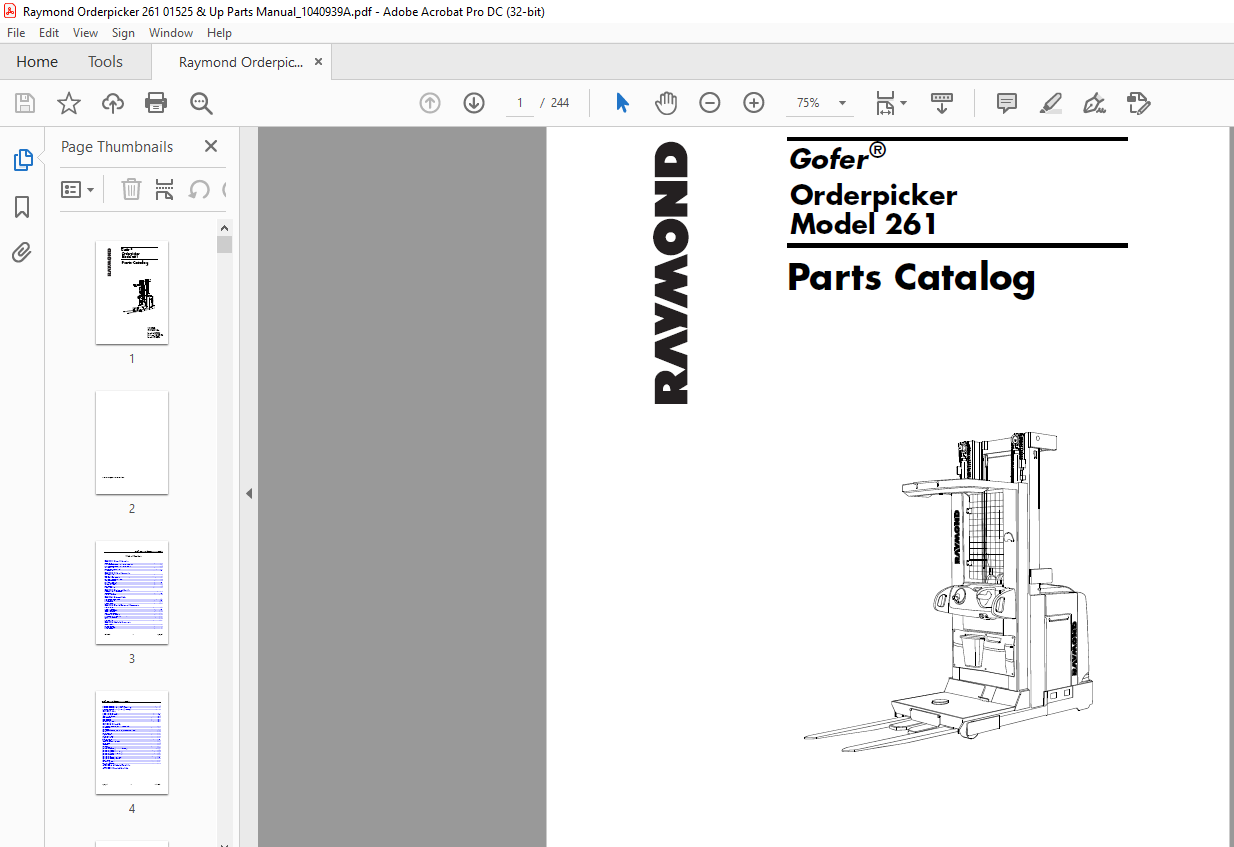The width and height of the screenshot is (1234, 847).
Task: Bookmark this file with the star icon
Action: pyautogui.click(x=69, y=103)
